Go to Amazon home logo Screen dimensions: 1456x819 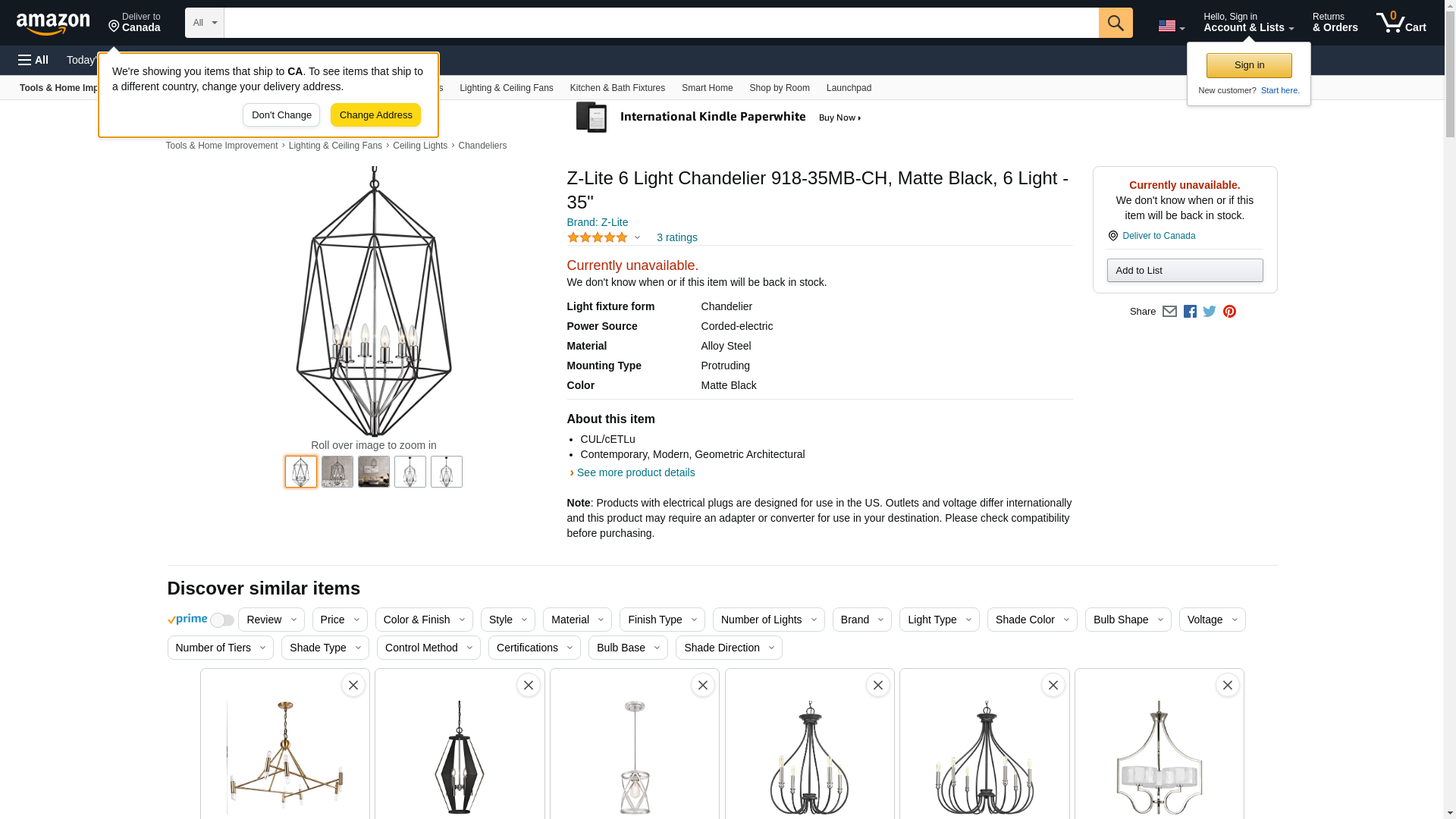click(x=53, y=24)
